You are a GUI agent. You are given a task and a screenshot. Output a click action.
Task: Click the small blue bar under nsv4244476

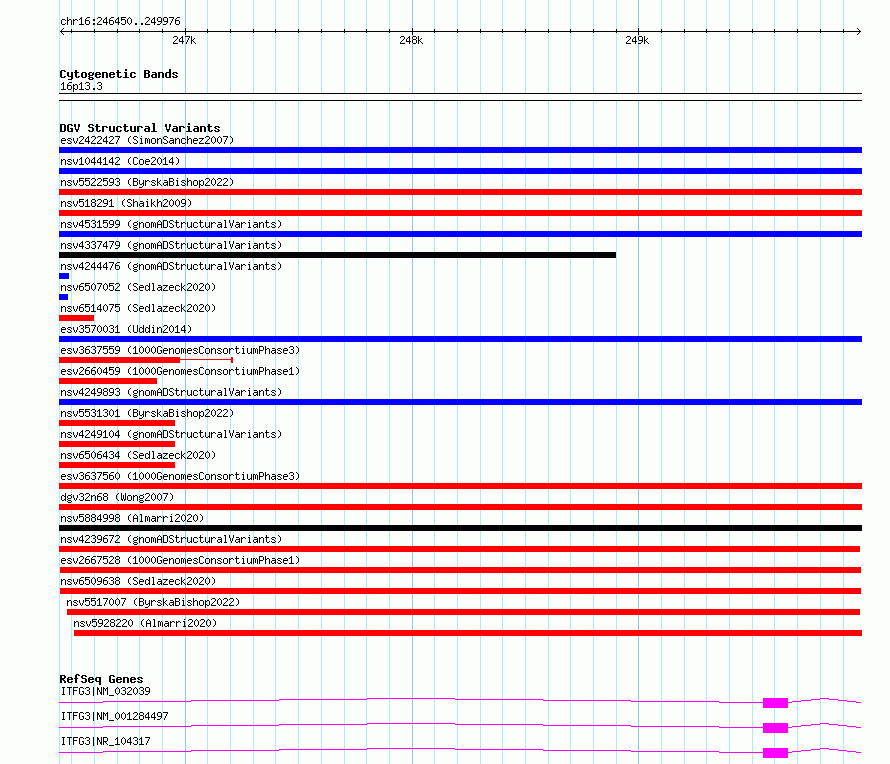click(64, 276)
